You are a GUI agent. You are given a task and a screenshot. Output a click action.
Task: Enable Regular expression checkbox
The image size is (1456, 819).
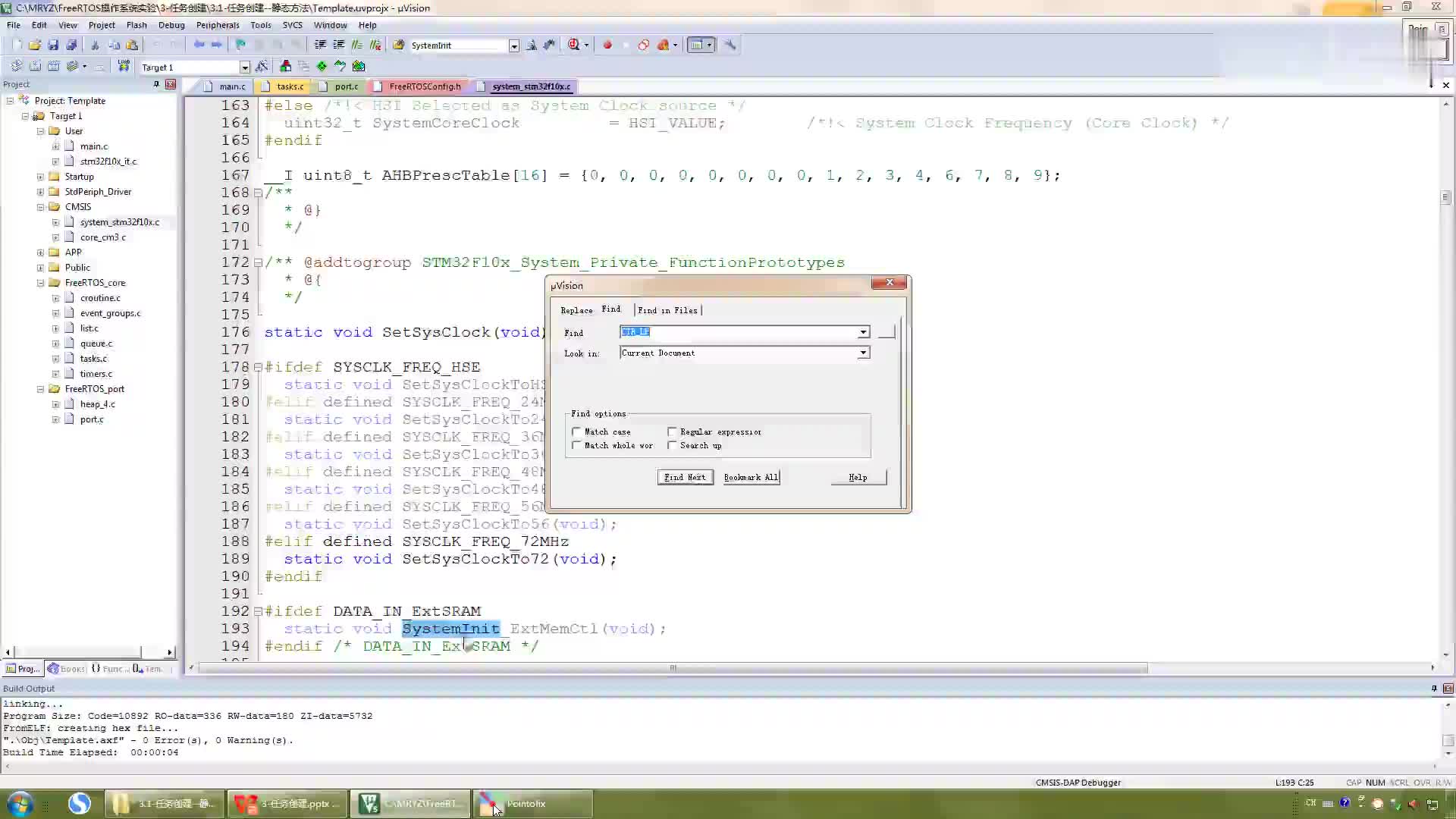coord(672,431)
